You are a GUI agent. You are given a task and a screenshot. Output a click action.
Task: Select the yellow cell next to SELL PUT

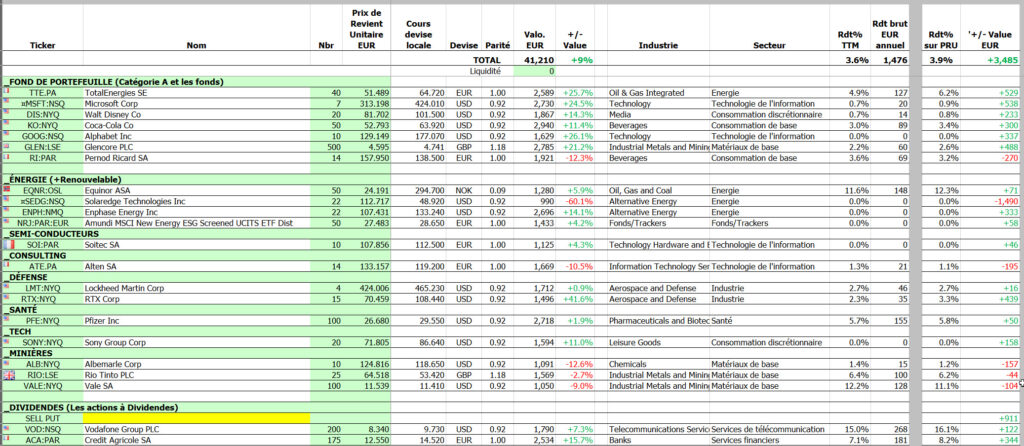coord(197,418)
